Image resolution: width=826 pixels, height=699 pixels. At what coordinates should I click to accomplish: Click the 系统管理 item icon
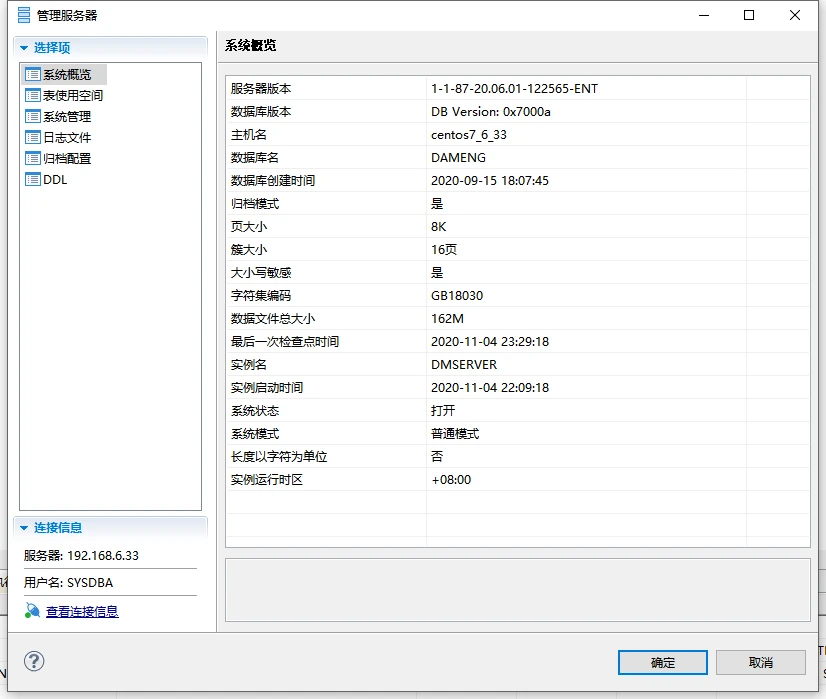[x=31, y=116]
